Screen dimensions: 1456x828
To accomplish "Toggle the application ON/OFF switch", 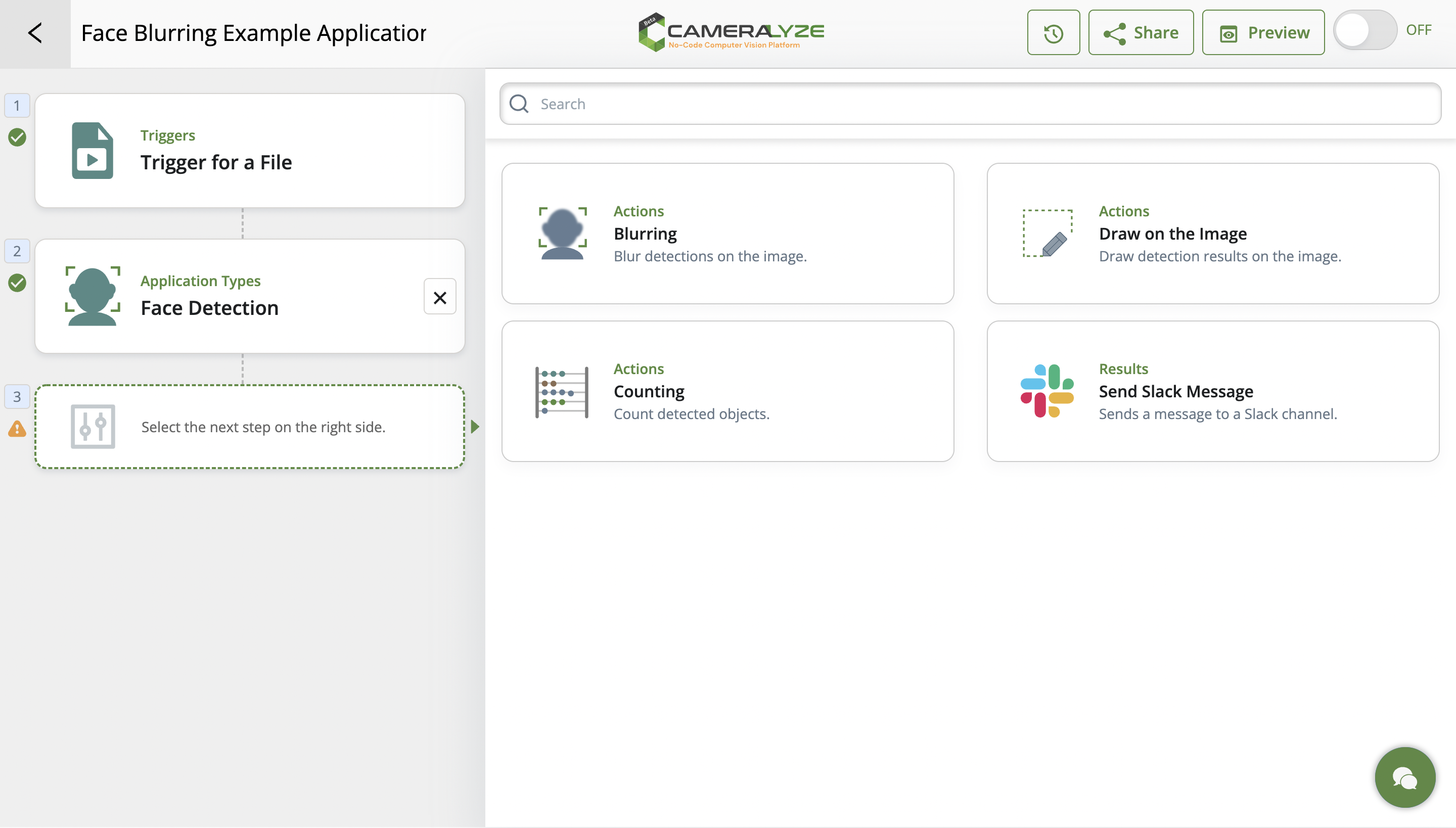I will 1364,31.
